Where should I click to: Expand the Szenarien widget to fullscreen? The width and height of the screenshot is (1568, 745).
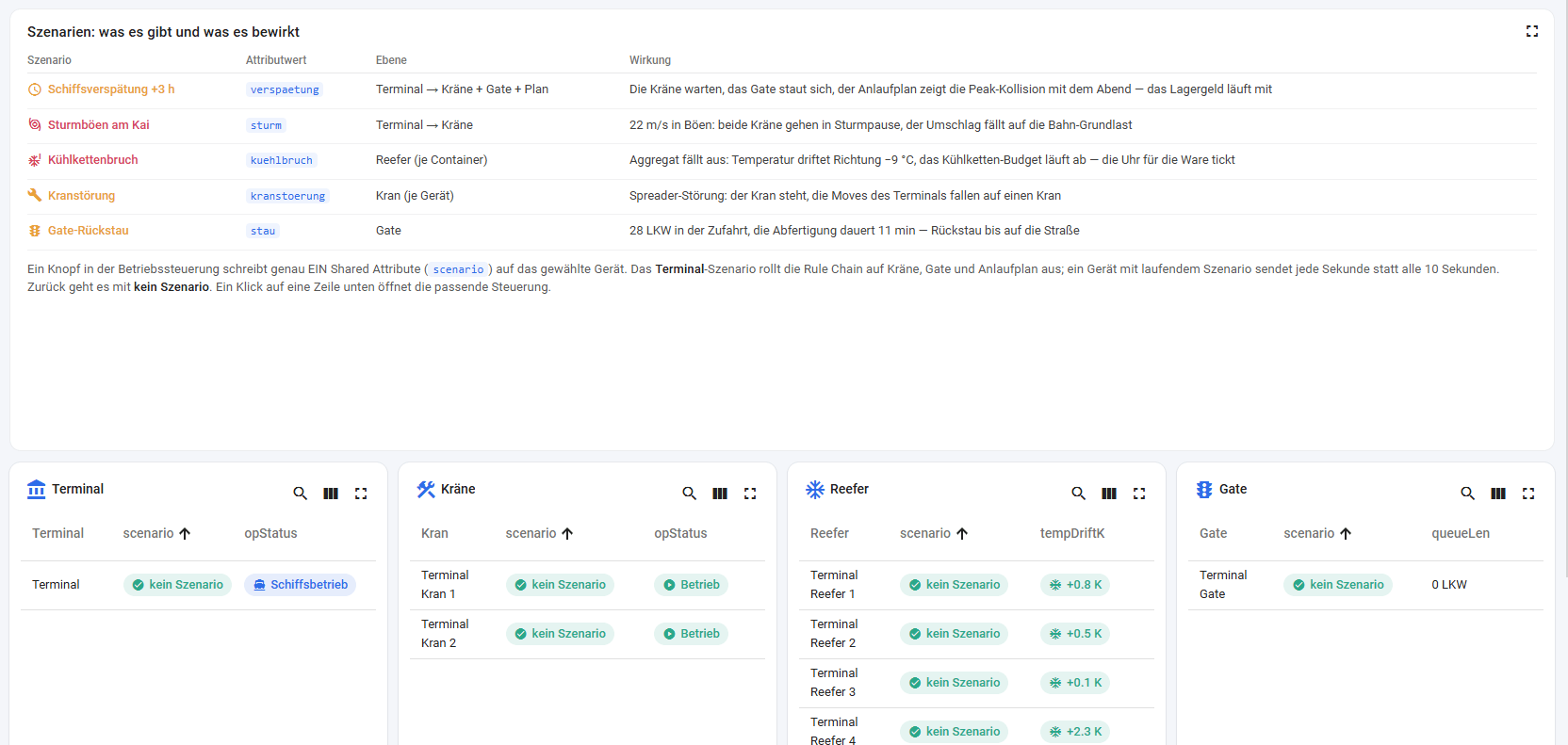click(x=1532, y=31)
